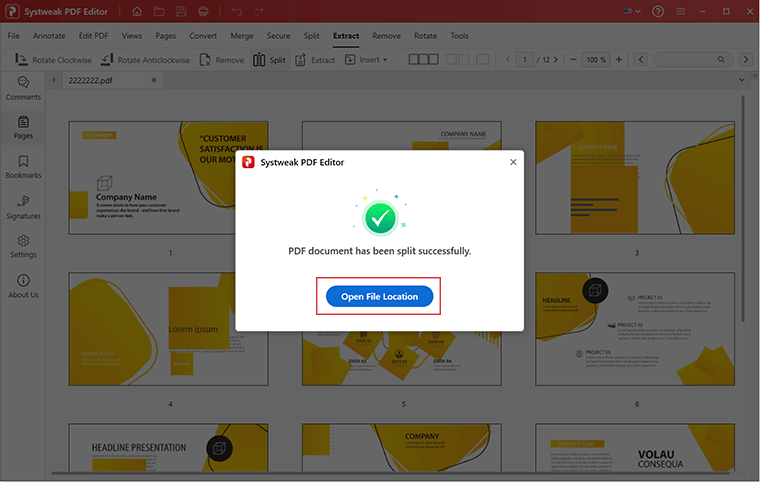Select the Extract menu tab
The image size is (760, 482).
346,36
